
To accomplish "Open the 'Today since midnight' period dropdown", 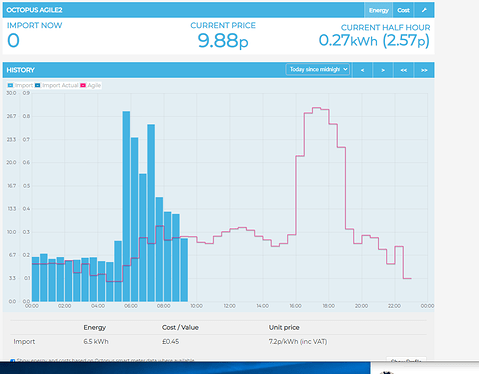I will [x=318, y=69].
